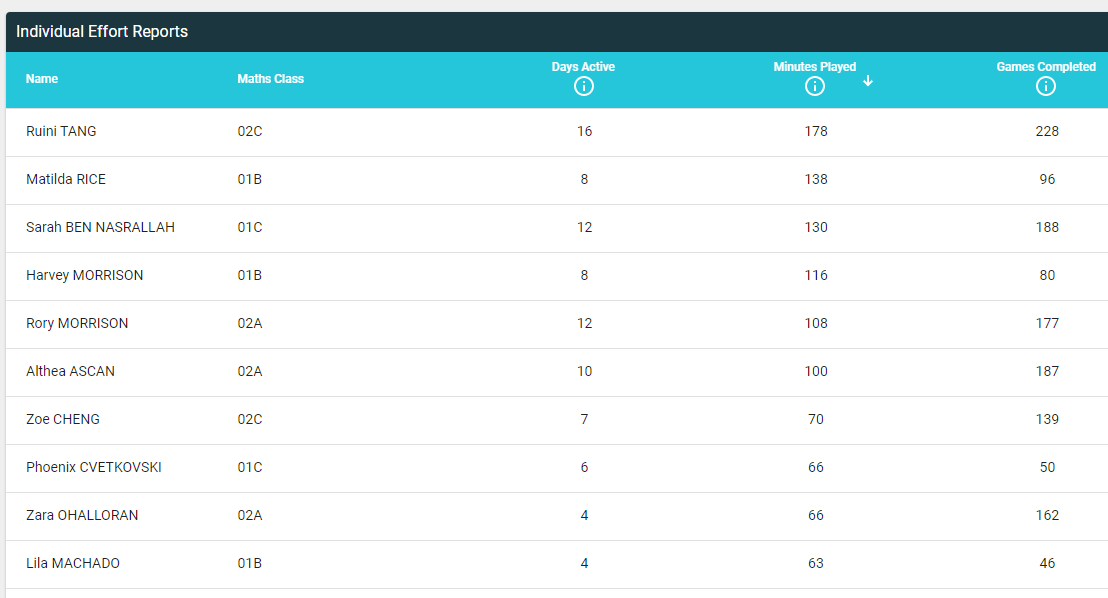This screenshot has height=598, width=1108.
Task: Click the Minutes Played header text
Action: coord(814,67)
